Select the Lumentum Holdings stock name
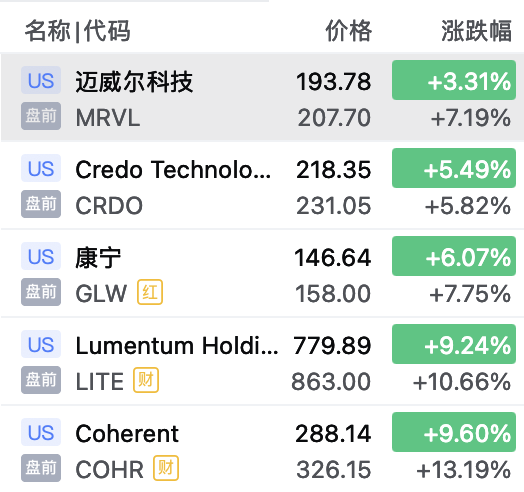 (x=177, y=345)
